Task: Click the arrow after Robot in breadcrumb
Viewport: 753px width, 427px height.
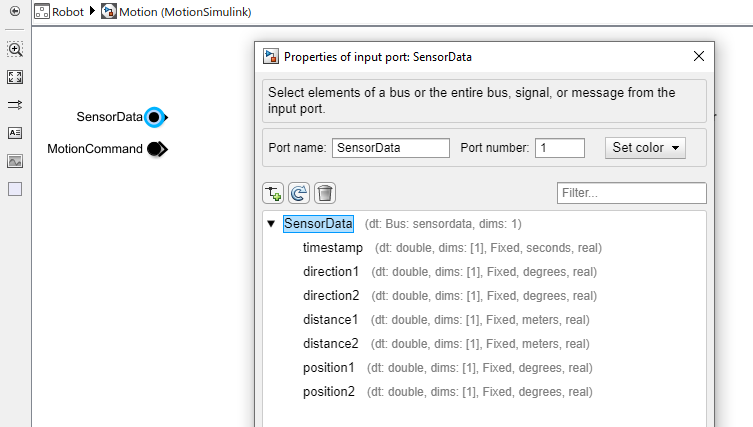Action: 92,12
